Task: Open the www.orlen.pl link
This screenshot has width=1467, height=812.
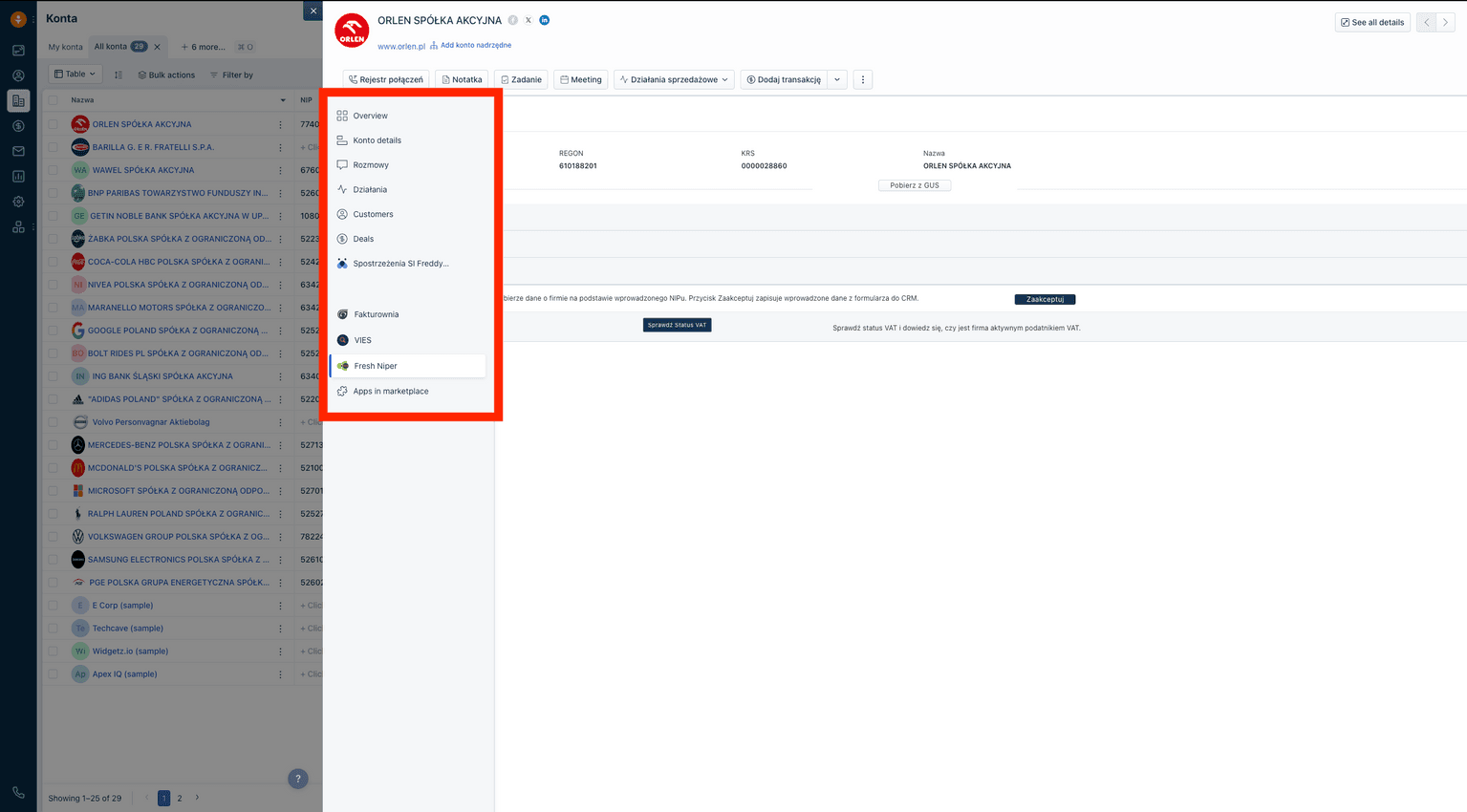Action: coord(401,46)
